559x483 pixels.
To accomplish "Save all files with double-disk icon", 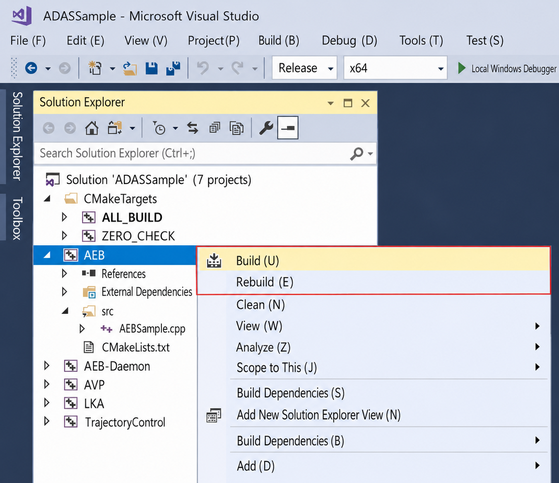I will (x=173, y=68).
